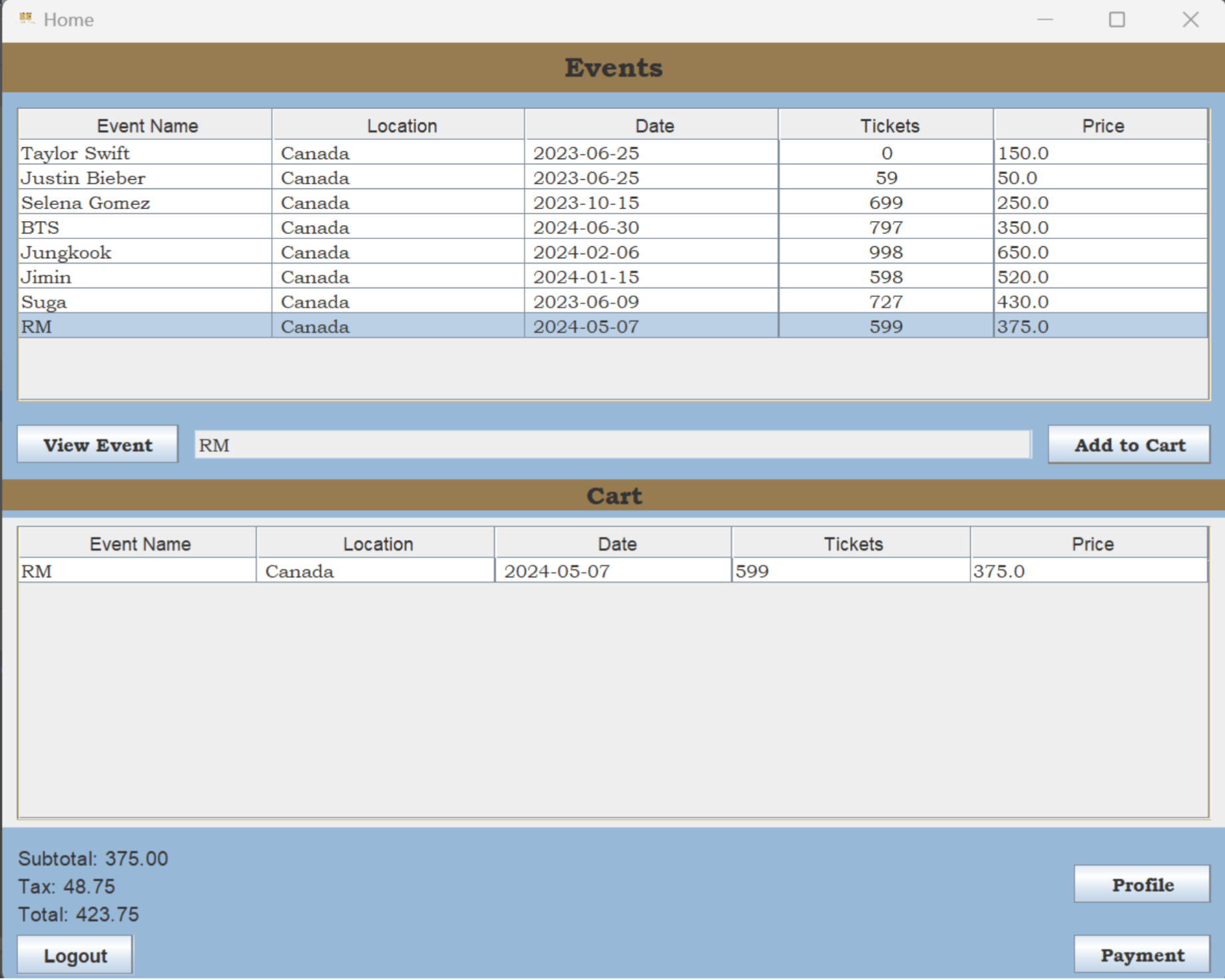This screenshot has width=1225, height=980.
Task: Proceed to Payment
Action: (1142, 955)
